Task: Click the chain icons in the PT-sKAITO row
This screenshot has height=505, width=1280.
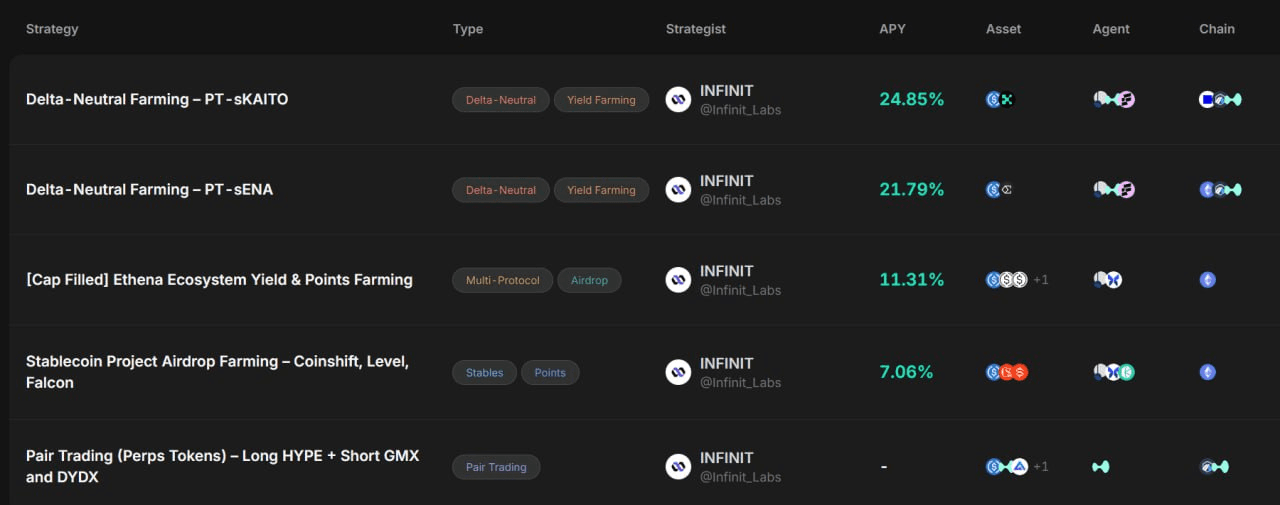Action: coord(1220,99)
